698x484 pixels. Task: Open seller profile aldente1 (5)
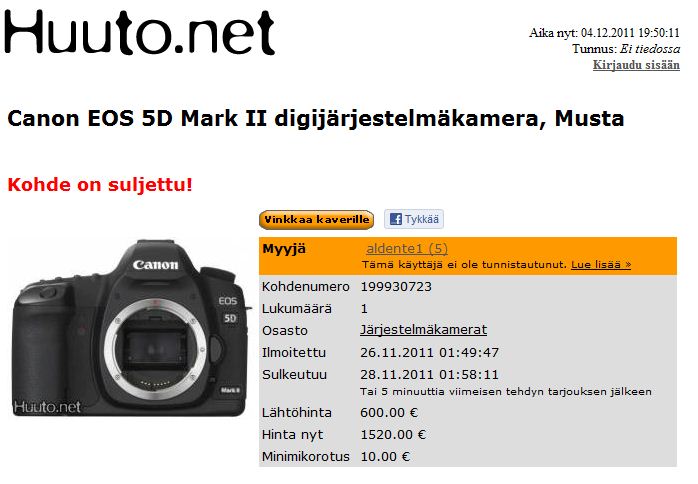tap(407, 248)
